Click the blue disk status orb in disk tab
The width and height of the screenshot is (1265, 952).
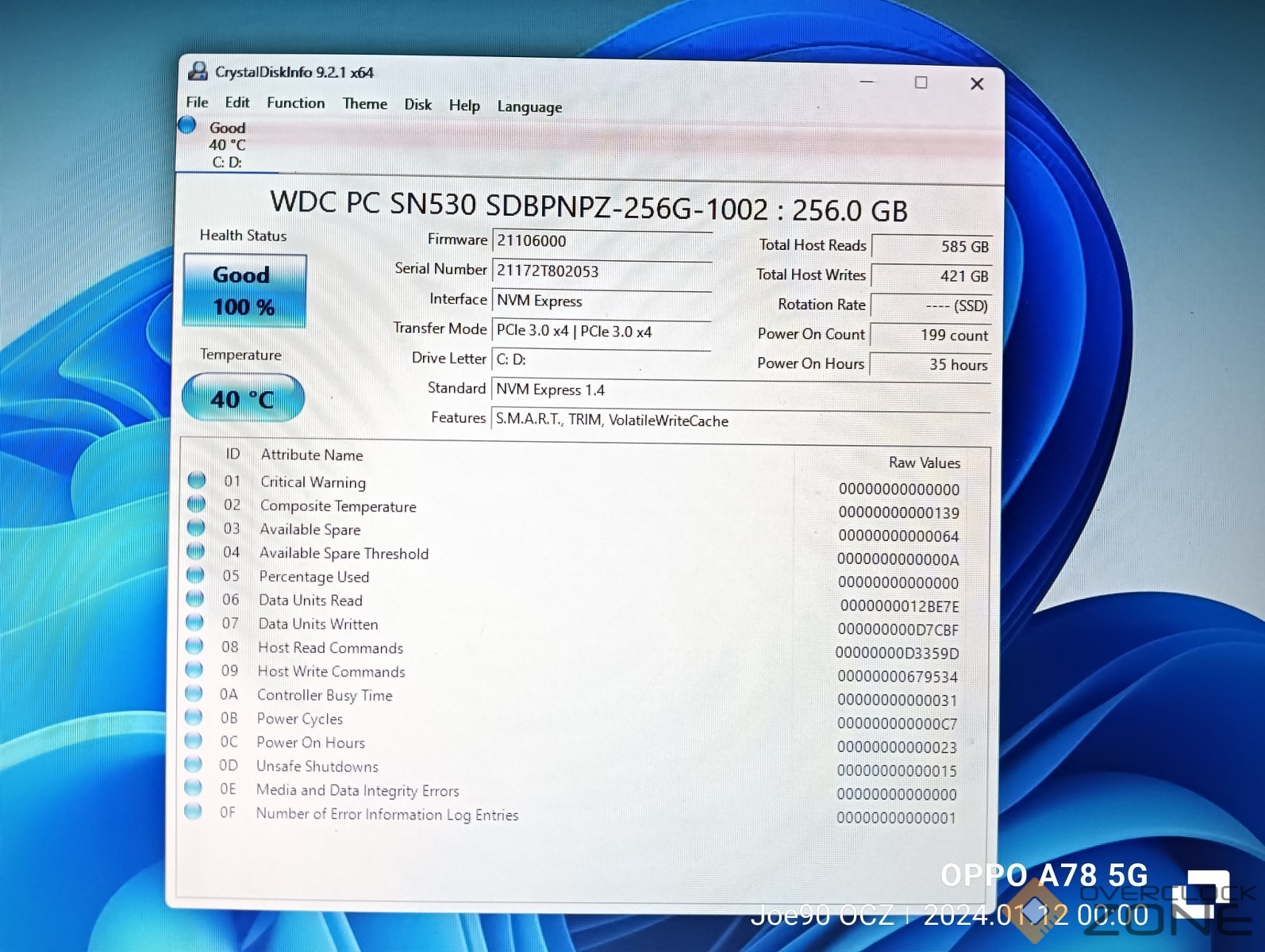[x=187, y=125]
